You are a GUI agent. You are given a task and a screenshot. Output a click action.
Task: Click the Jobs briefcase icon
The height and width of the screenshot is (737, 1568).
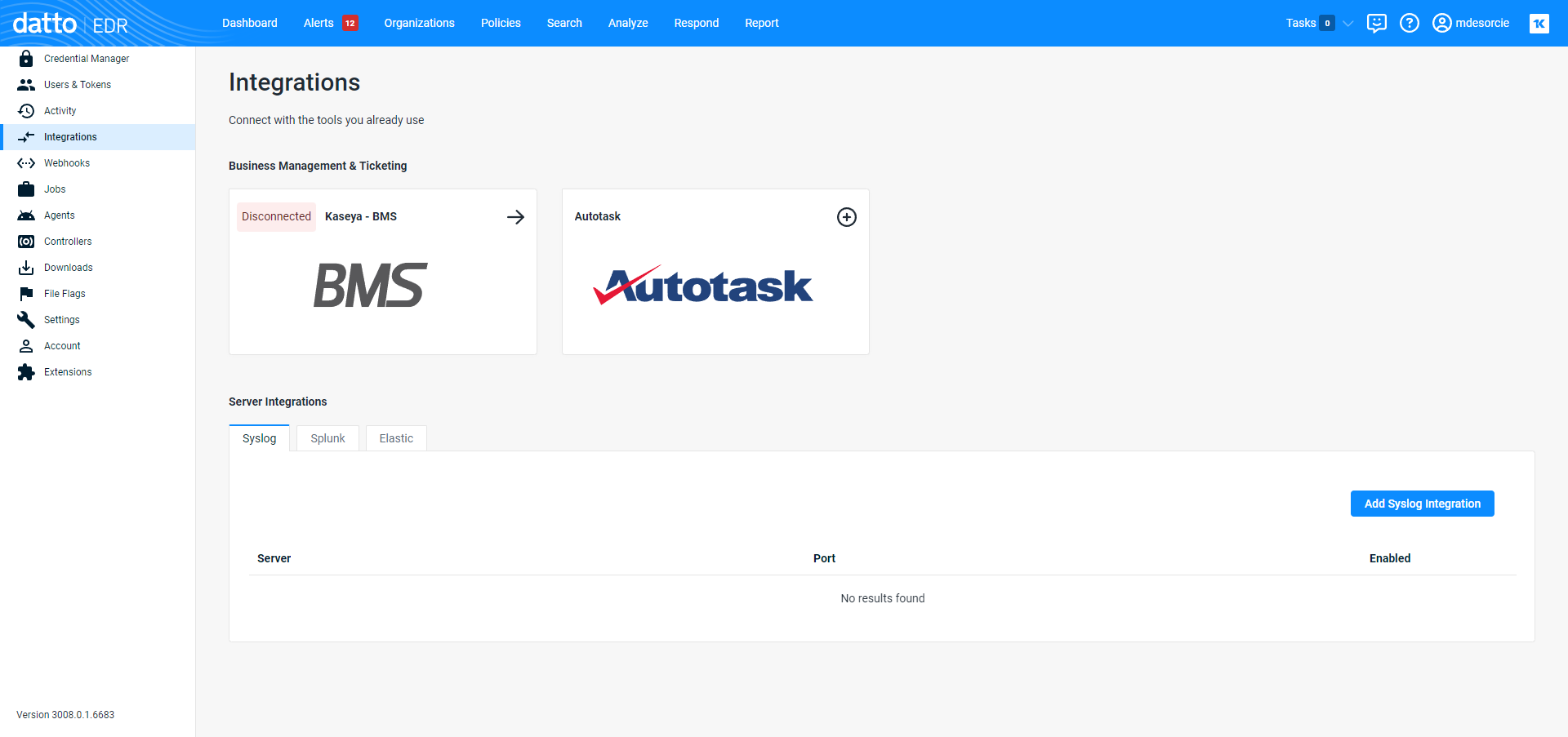26,189
